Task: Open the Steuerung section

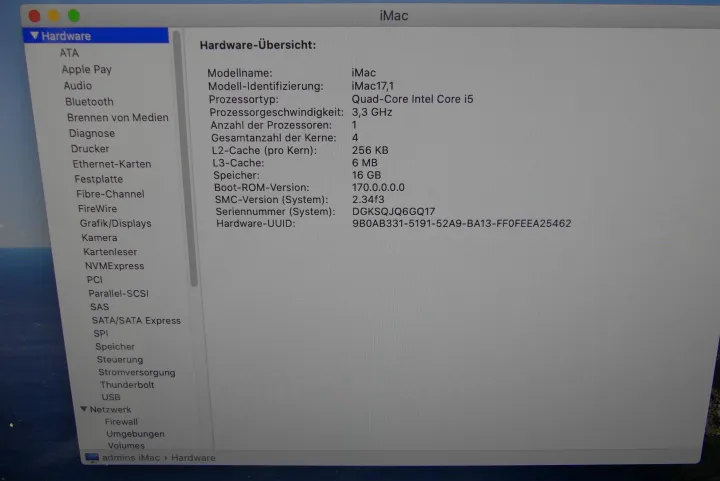Action: coord(119,359)
